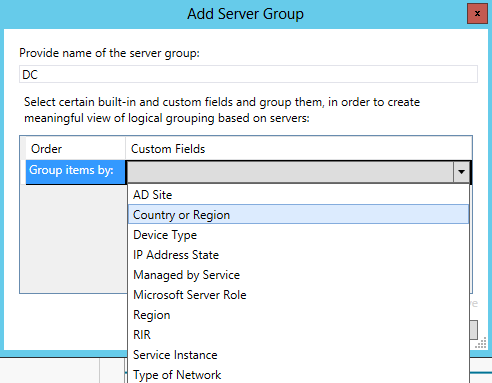
Task: Choose Managed by Service option
Action: tap(298, 275)
